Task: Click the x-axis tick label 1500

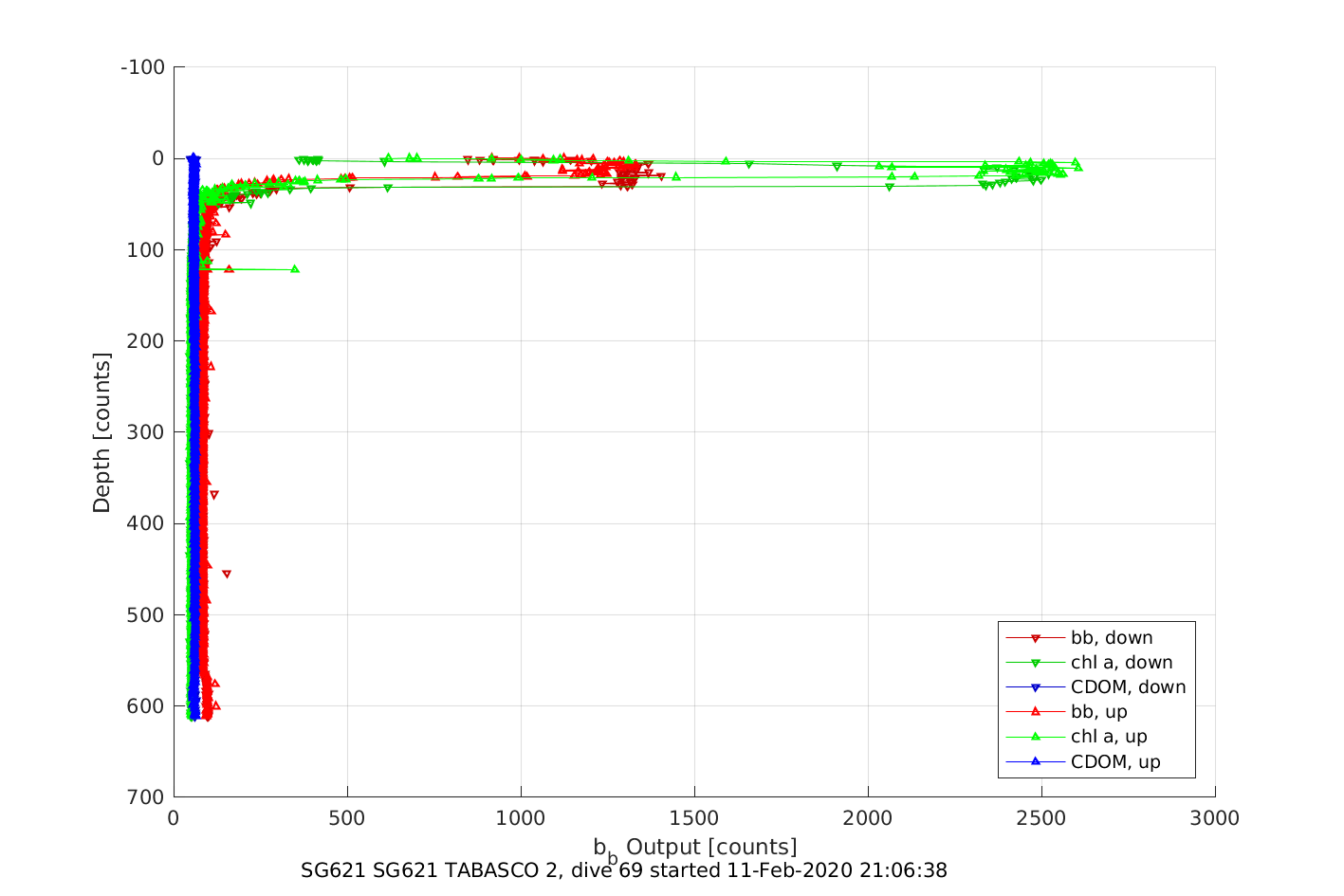Action: pyautogui.click(x=694, y=818)
